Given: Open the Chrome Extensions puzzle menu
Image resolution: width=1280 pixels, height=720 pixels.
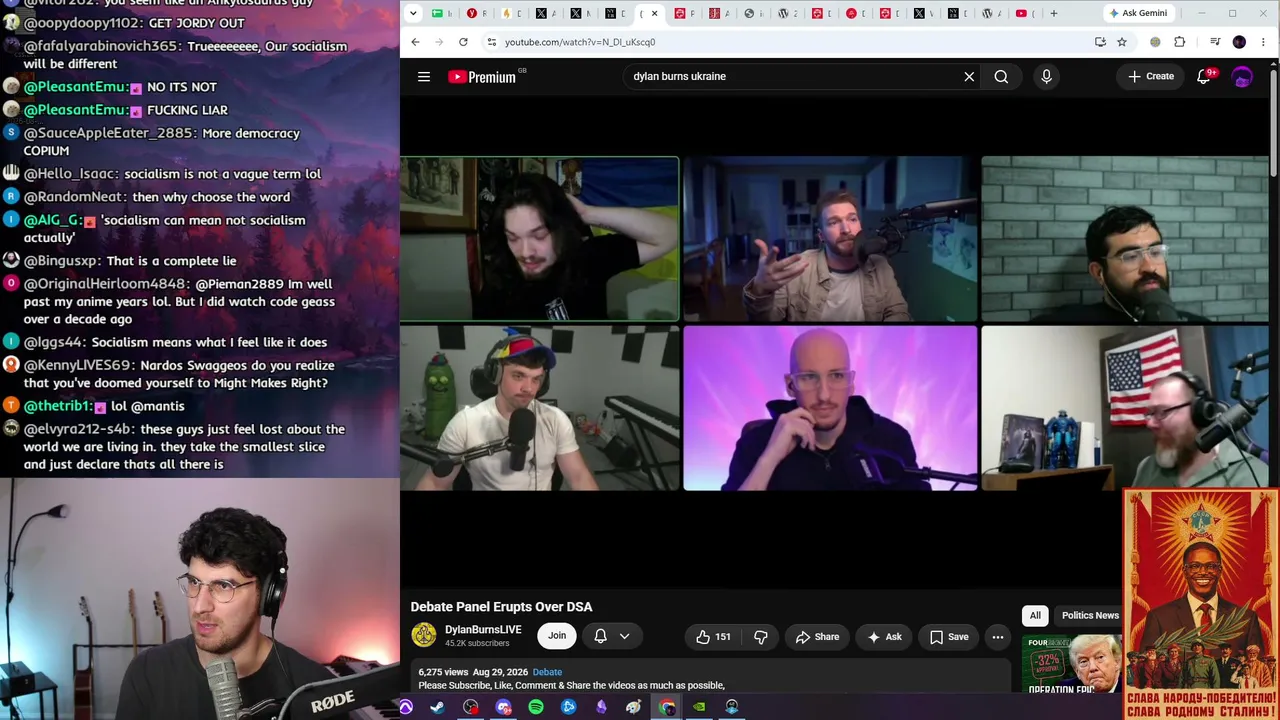Looking at the screenshot, I should pyautogui.click(x=1180, y=42).
